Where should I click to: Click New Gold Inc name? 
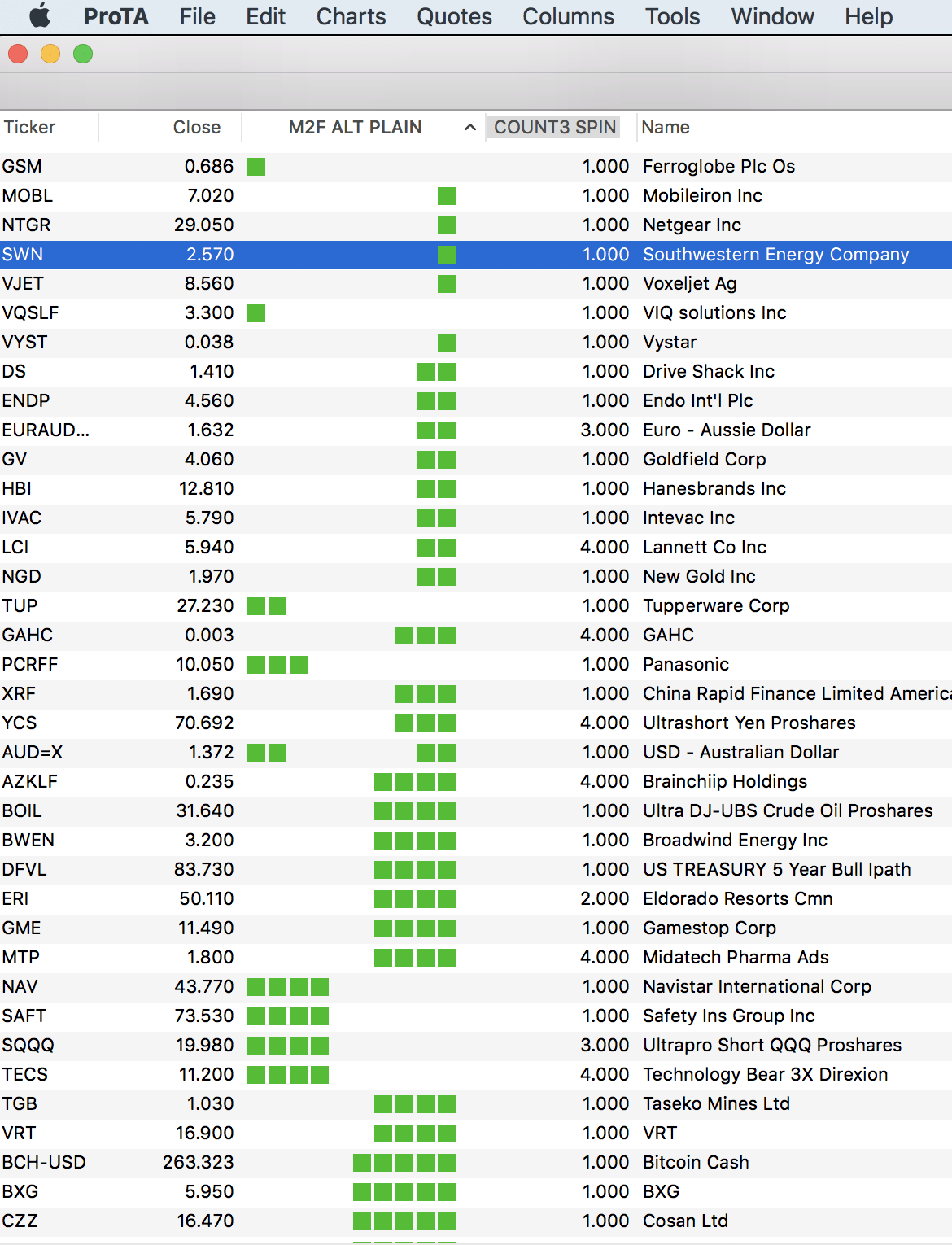tap(699, 577)
